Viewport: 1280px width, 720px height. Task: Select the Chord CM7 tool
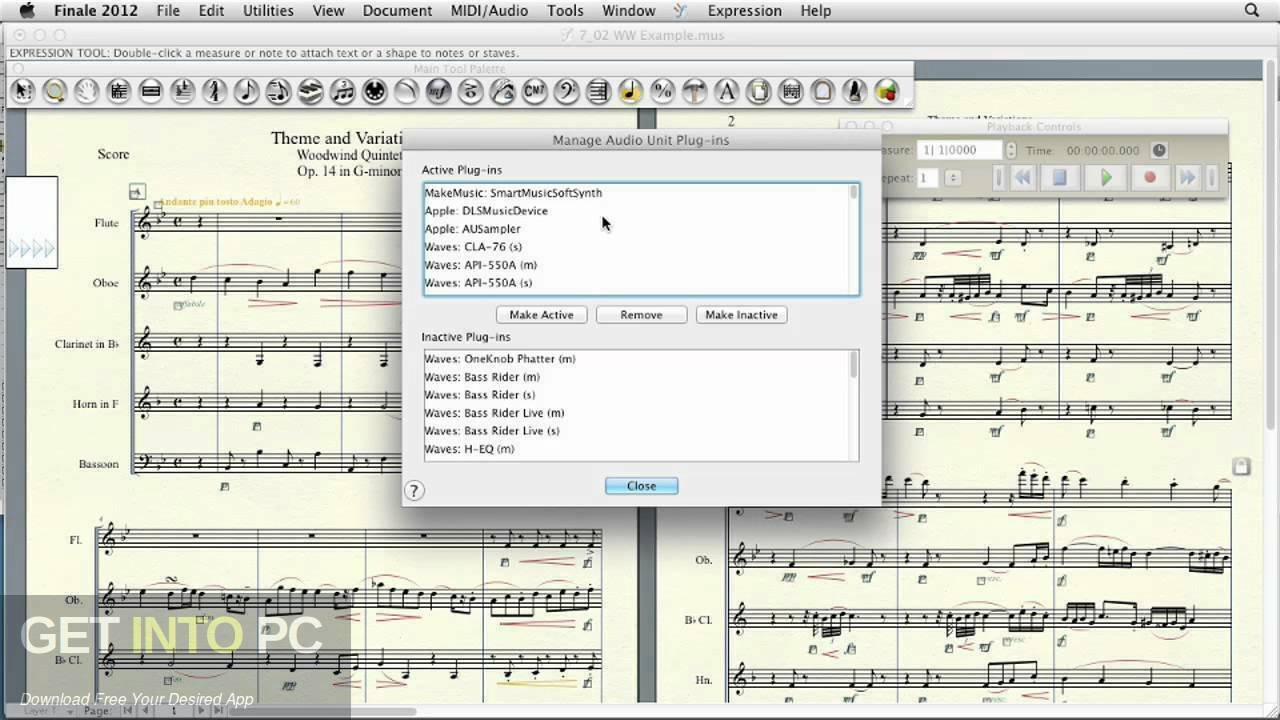pyautogui.click(x=534, y=91)
